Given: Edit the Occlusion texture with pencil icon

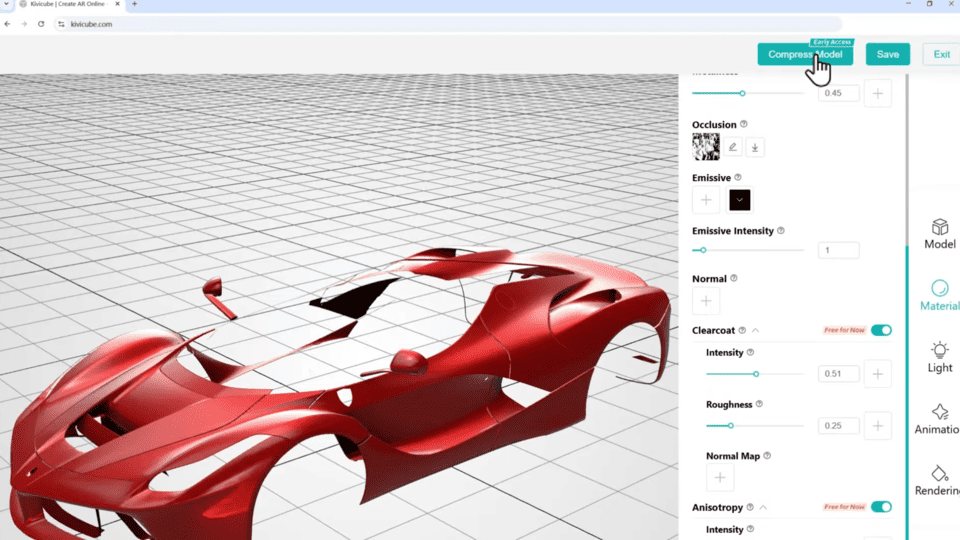Looking at the screenshot, I should click(732, 147).
